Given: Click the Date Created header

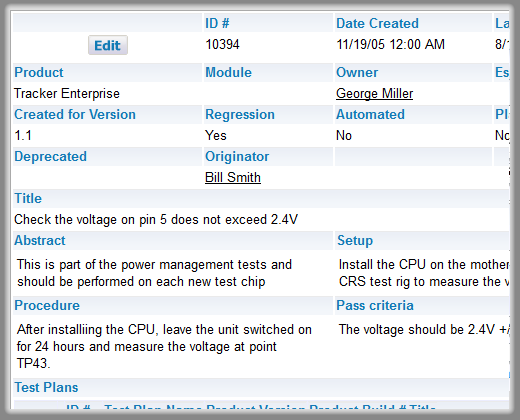Looking at the screenshot, I should click(x=377, y=23).
